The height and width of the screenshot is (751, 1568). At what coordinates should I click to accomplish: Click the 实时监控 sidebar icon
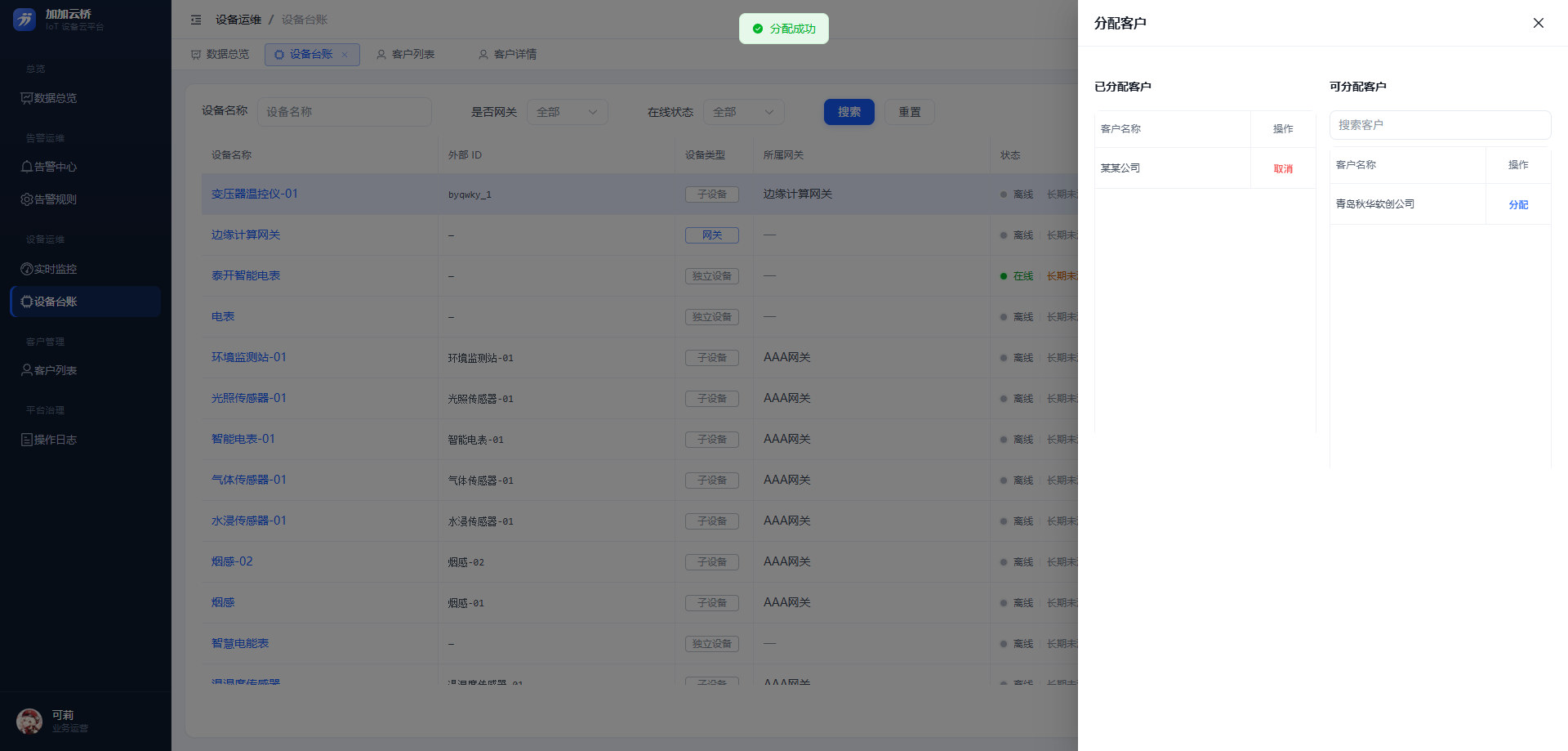(x=27, y=269)
